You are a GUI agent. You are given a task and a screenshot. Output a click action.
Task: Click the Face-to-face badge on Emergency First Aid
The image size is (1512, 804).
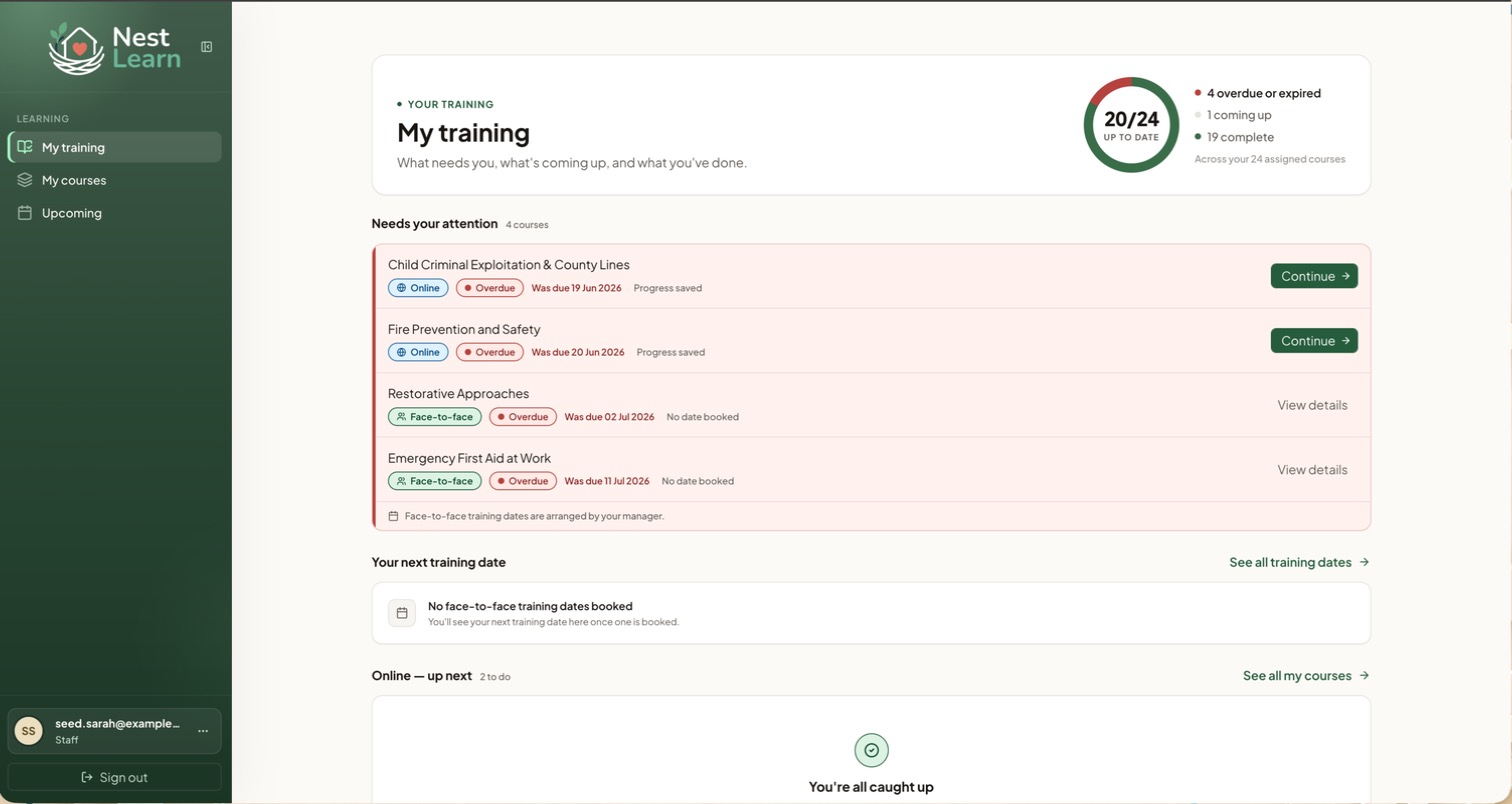pos(435,481)
